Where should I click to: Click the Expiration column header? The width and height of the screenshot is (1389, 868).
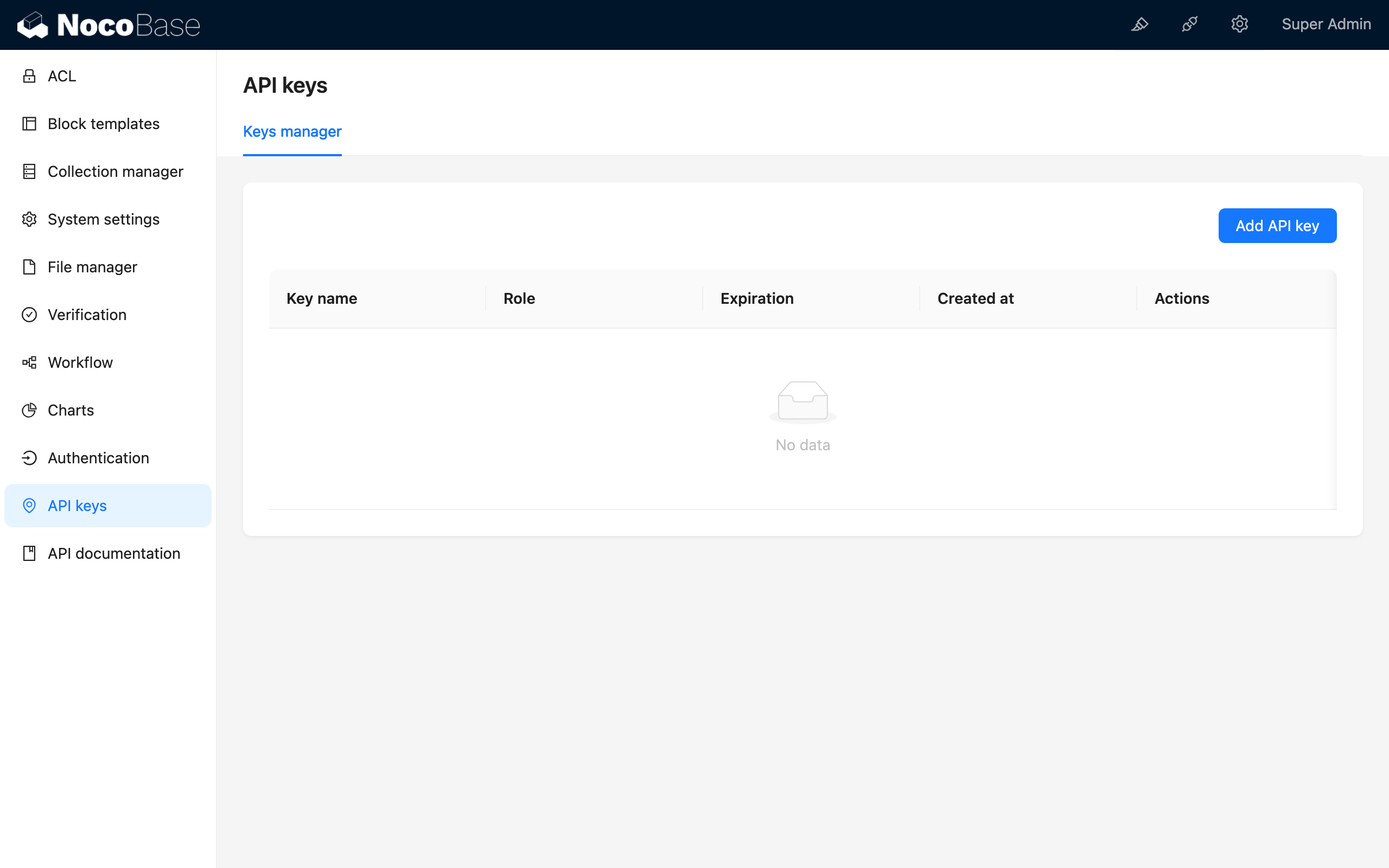click(x=756, y=298)
